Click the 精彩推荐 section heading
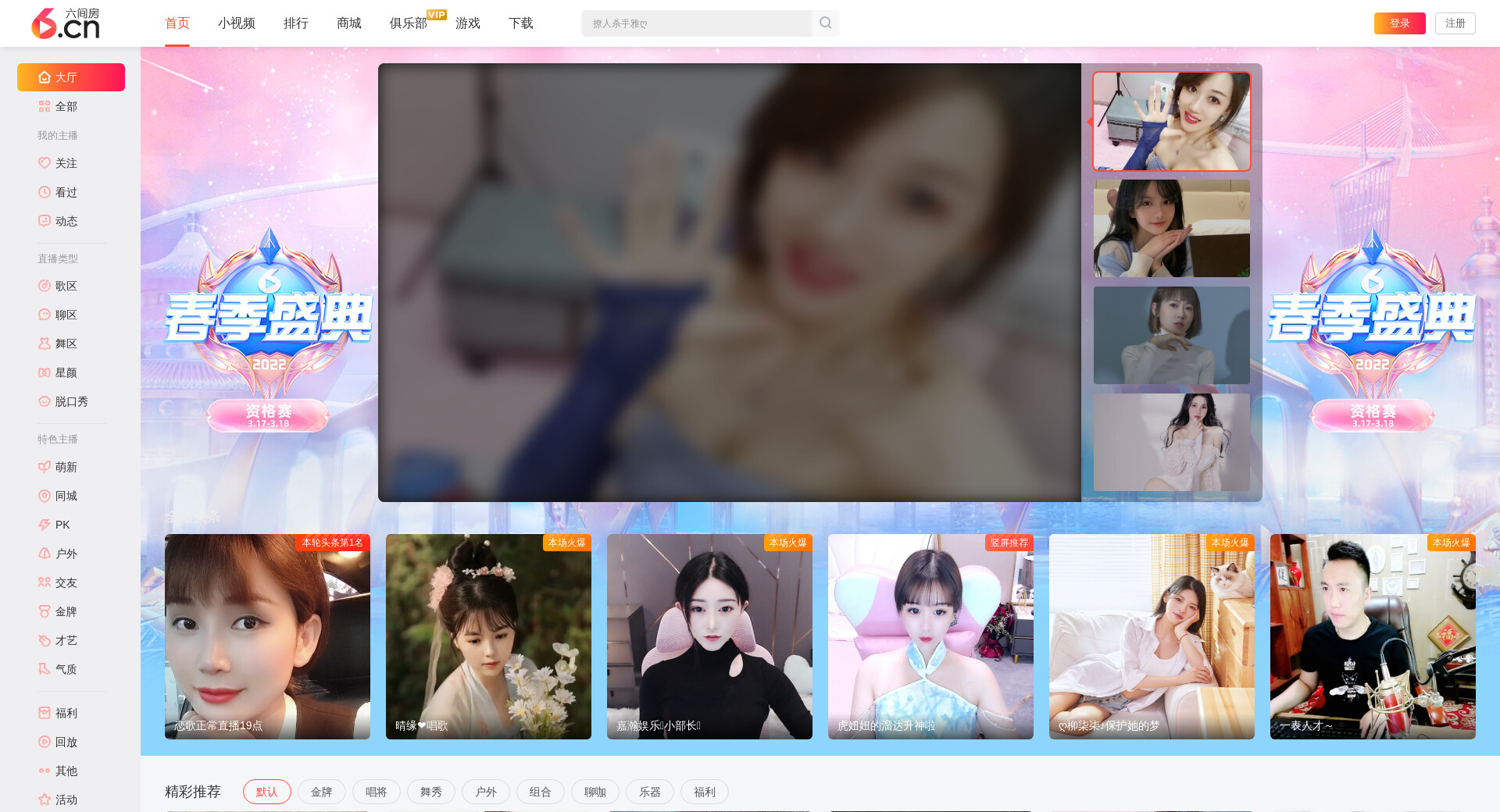 pyautogui.click(x=193, y=792)
